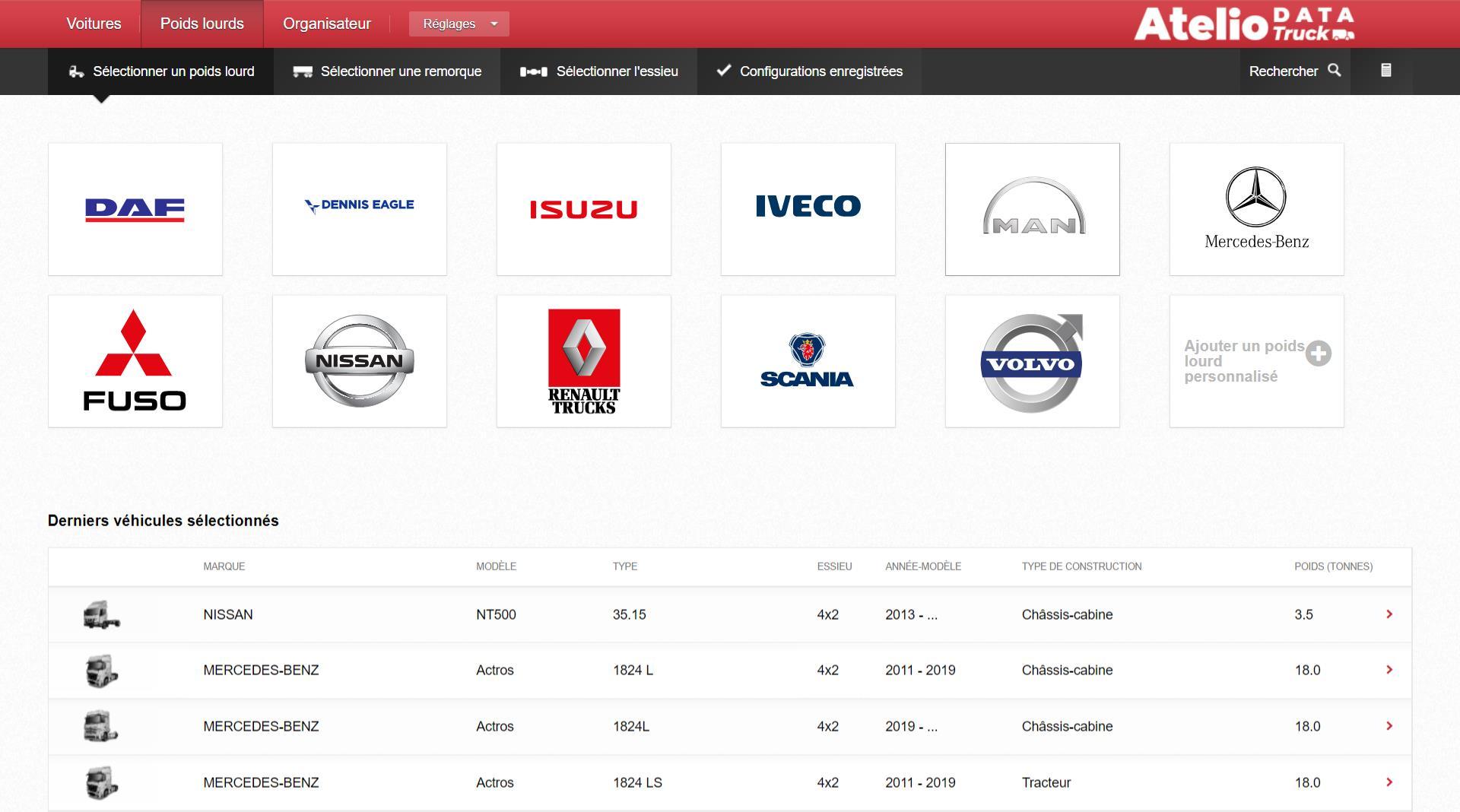Click the POIDS (TONNES) column header

click(x=1333, y=566)
